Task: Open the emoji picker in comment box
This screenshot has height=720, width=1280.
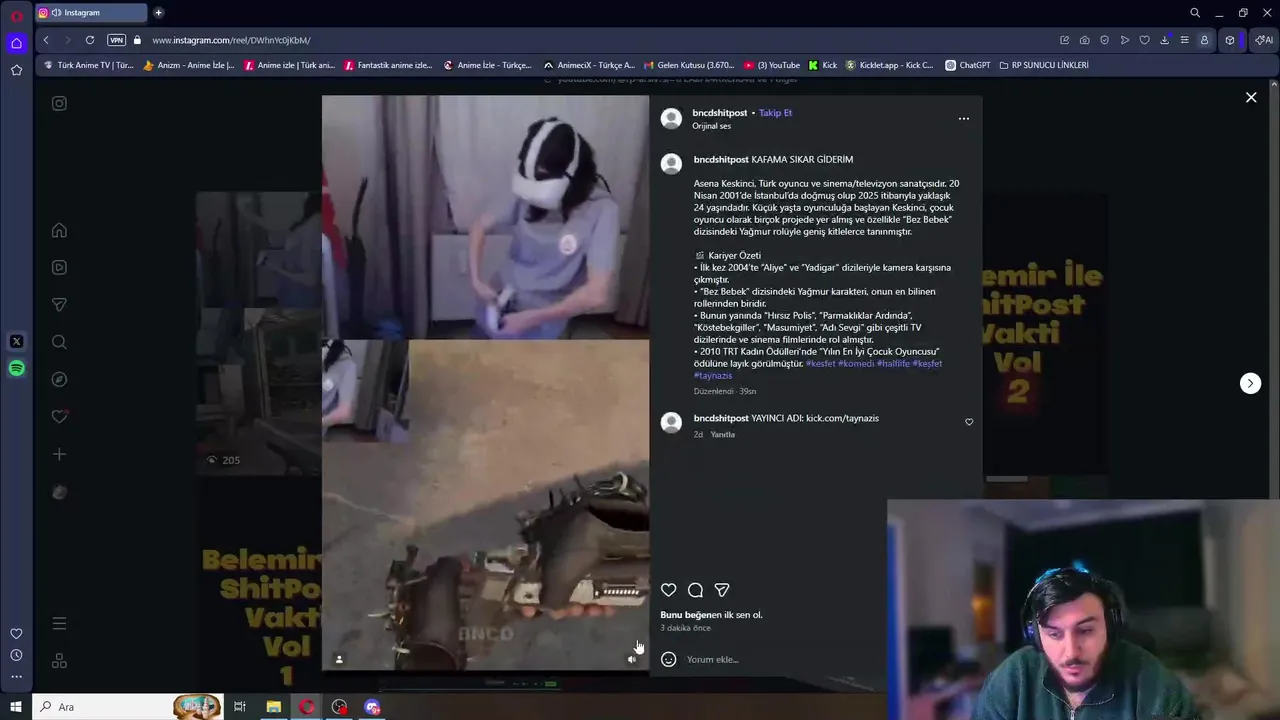Action: [668, 659]
